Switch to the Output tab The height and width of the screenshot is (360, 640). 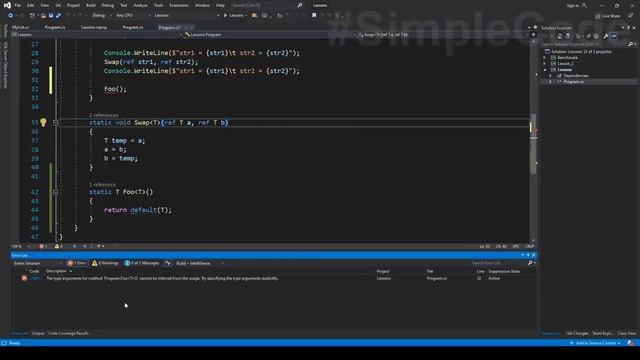point(38,333)
